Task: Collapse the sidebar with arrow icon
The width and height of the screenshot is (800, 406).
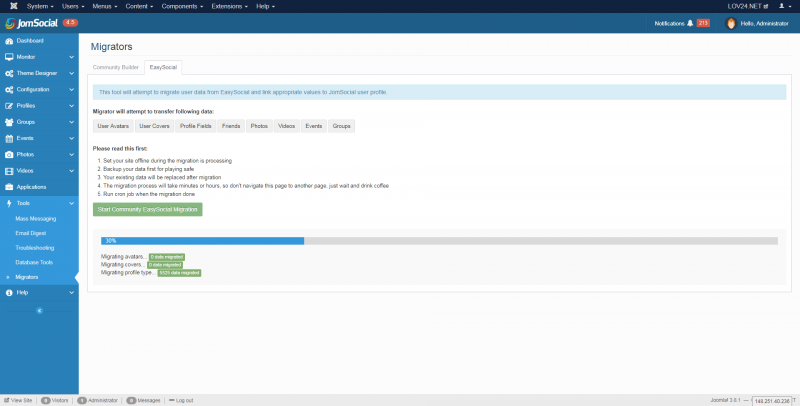Action: click(39, 311)
